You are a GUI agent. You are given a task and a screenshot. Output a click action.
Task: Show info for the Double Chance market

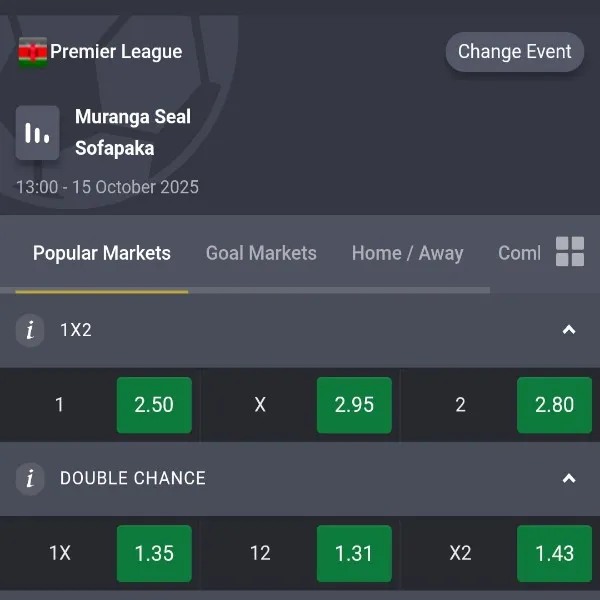pyautogui.click(x=30, y=479)
